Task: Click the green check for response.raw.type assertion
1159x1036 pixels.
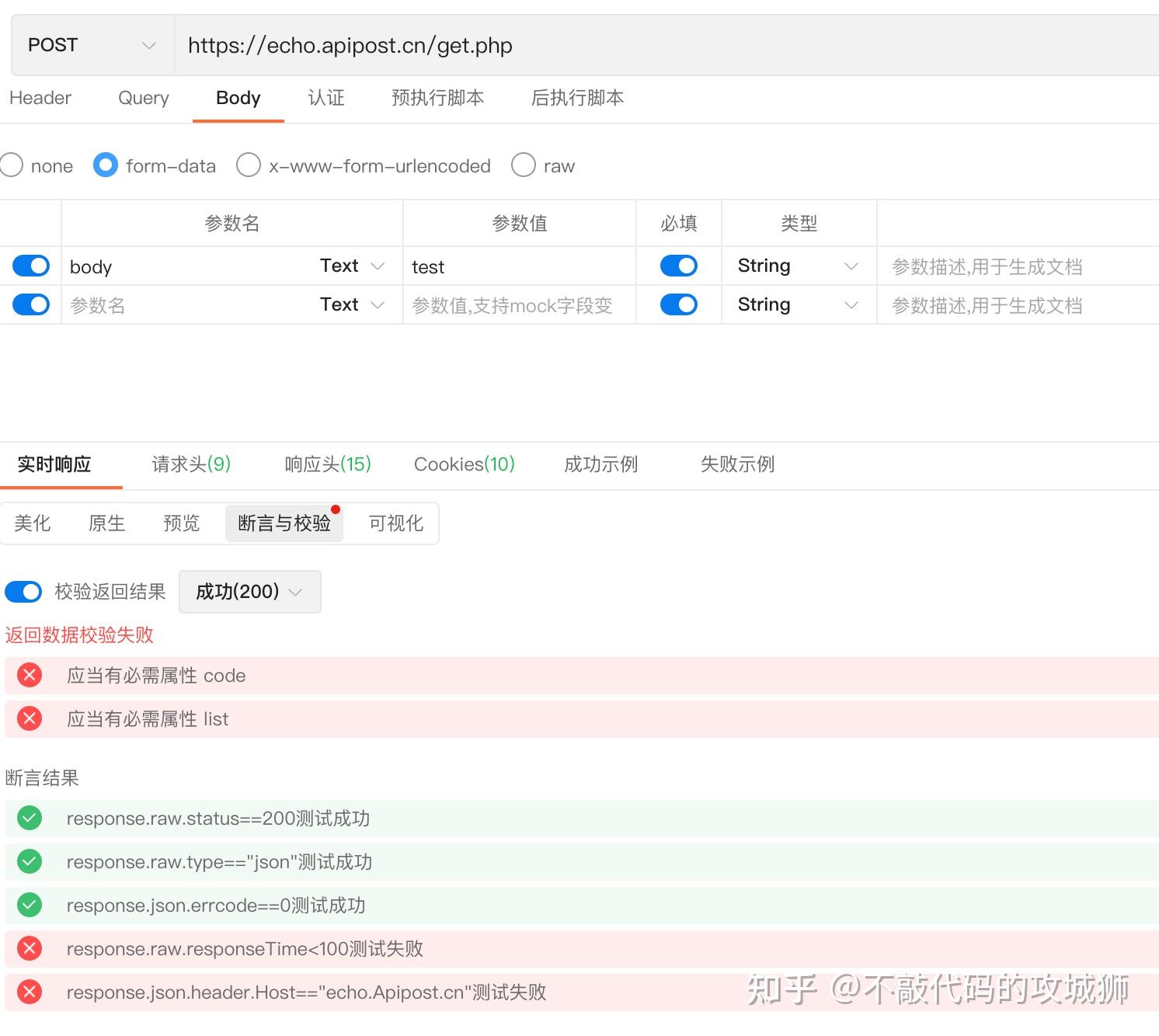Action: [29, 861]
